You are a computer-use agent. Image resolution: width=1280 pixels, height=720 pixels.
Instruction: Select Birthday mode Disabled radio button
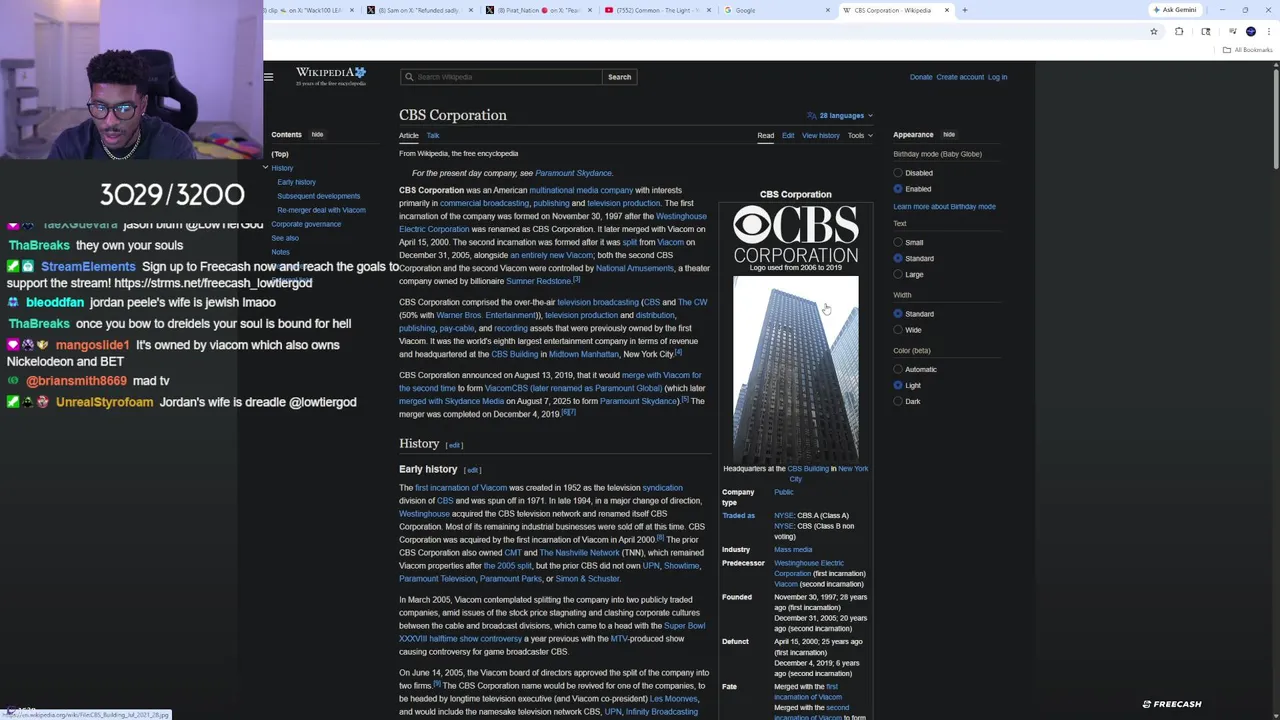898,173
